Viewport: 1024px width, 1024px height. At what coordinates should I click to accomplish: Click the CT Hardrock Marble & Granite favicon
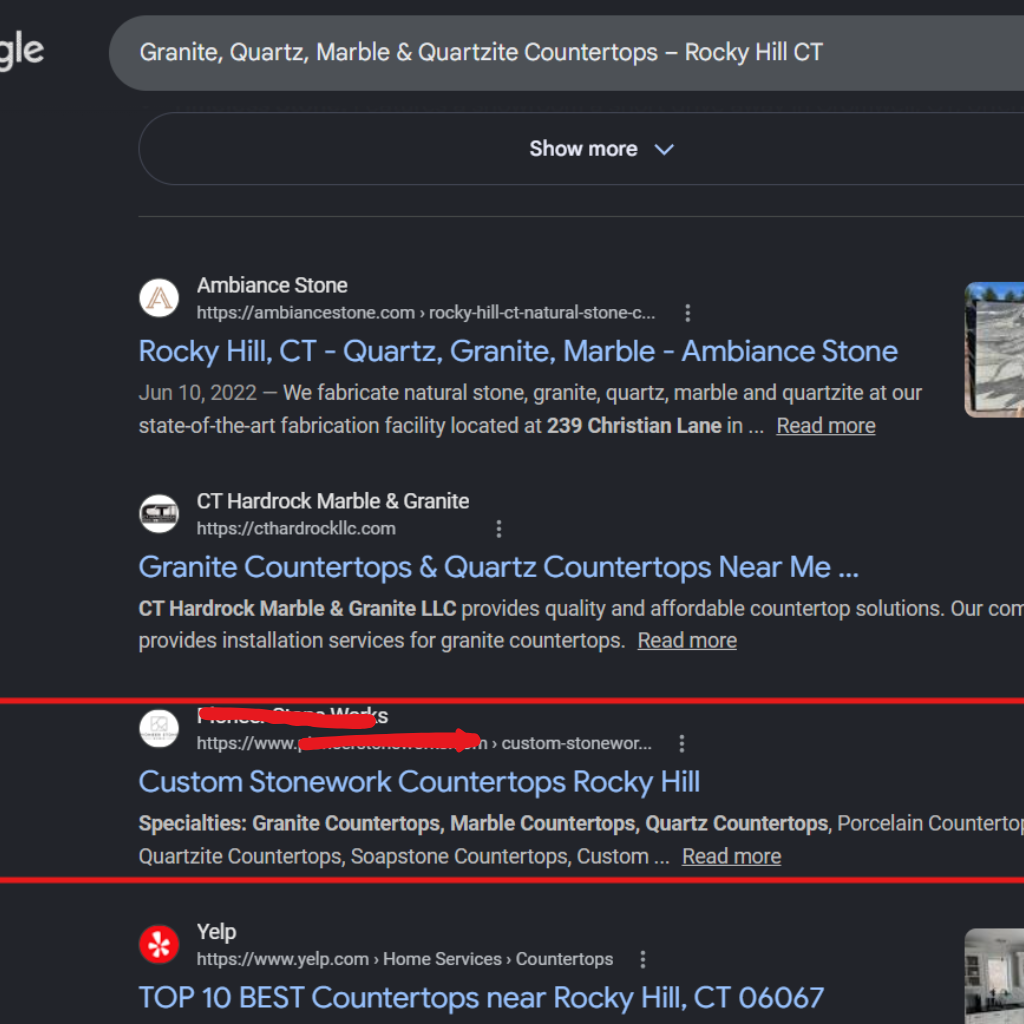pos(159,513)
